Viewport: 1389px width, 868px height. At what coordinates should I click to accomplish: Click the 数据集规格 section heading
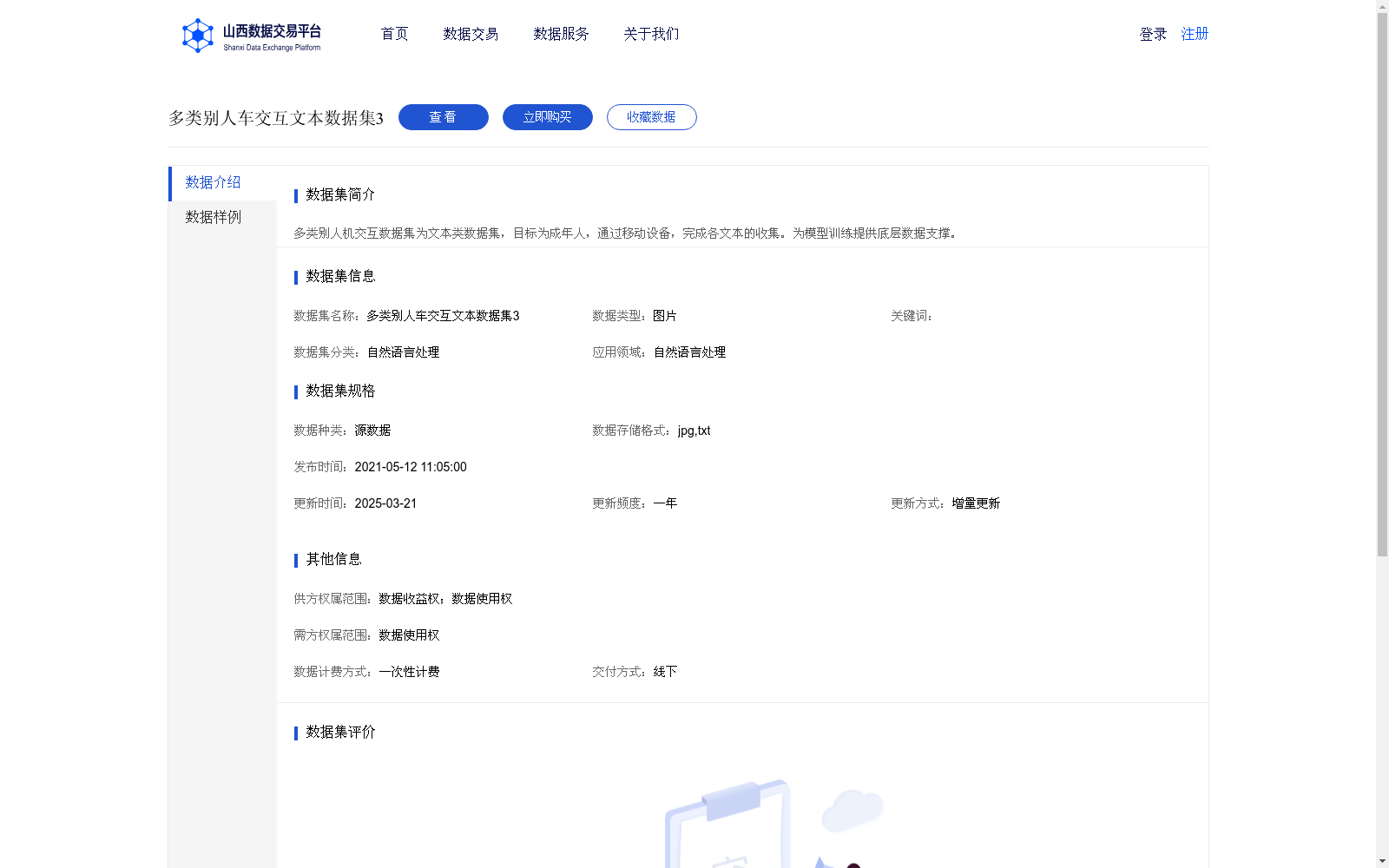coord(340,391)
